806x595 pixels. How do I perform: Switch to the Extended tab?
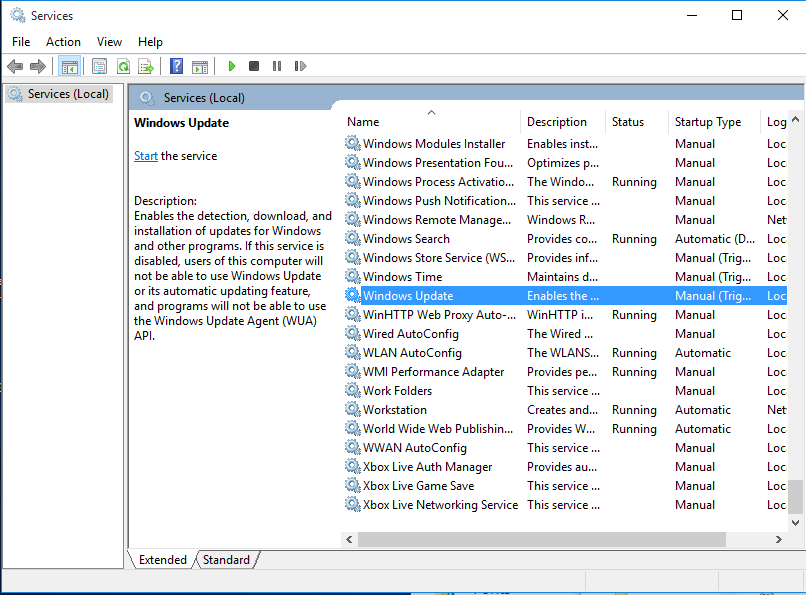coord(162,560)
